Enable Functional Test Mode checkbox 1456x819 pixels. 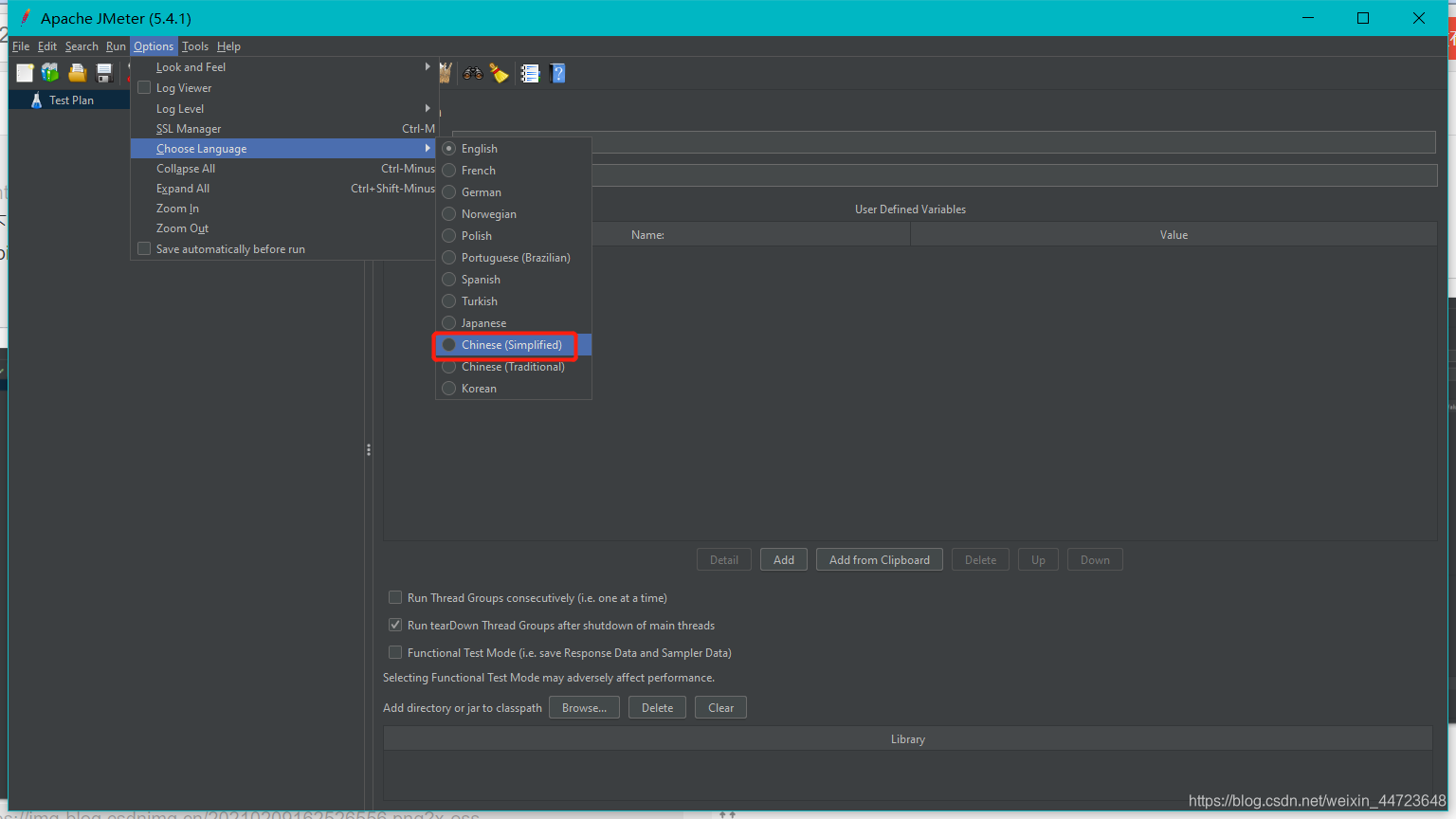[395, 652]
